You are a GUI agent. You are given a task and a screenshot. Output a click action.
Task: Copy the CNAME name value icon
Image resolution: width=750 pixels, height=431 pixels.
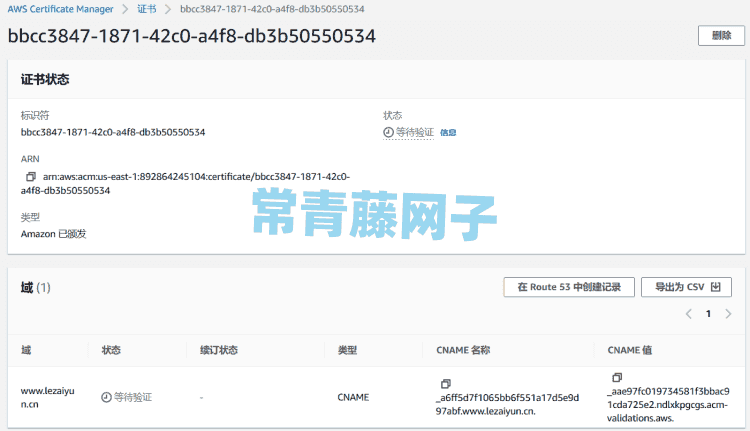pyautogui.click(x=445, y=384)
